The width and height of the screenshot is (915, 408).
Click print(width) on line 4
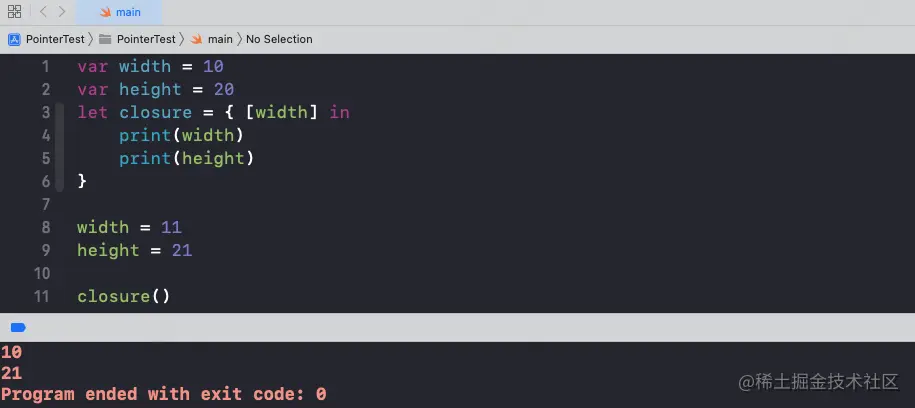pos(181,135)
